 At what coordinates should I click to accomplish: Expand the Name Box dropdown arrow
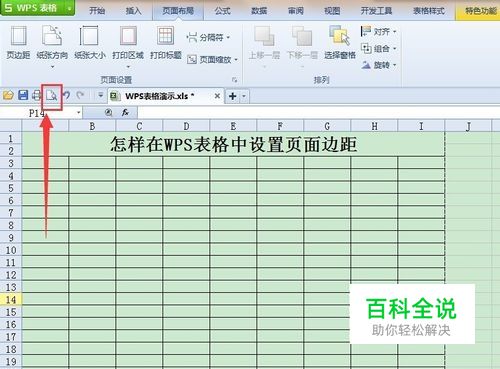[x=79, y=113]
